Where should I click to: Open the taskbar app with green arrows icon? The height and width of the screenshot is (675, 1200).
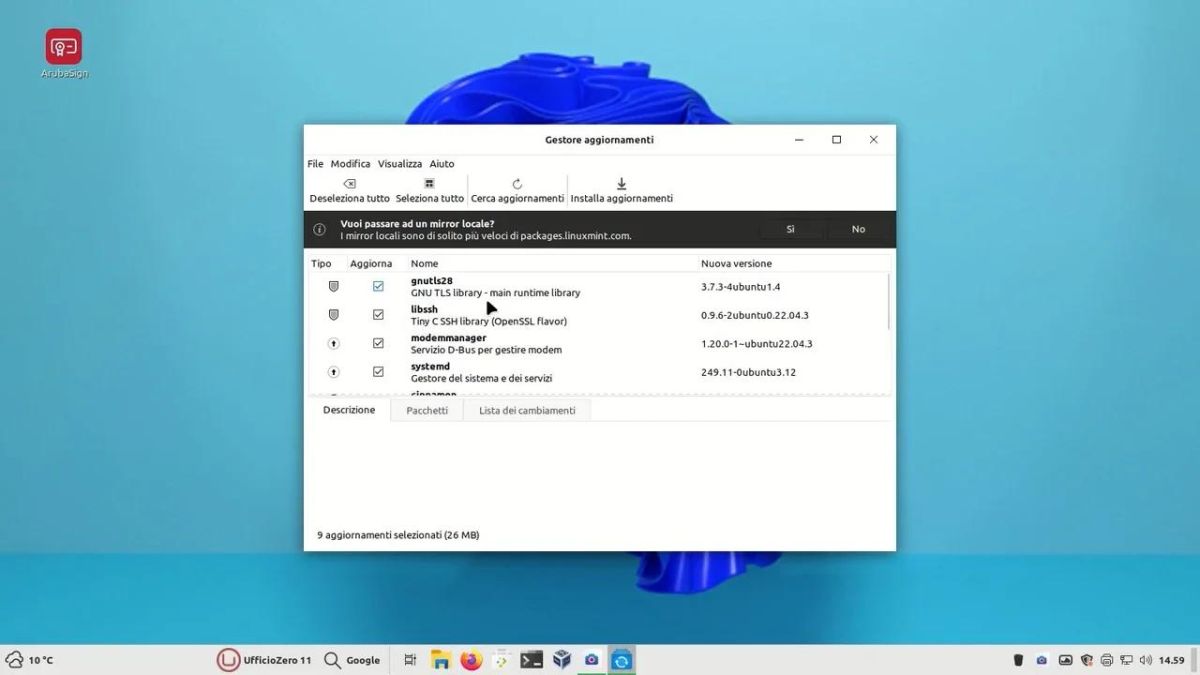pyautogui.click(x=501, y=660)
